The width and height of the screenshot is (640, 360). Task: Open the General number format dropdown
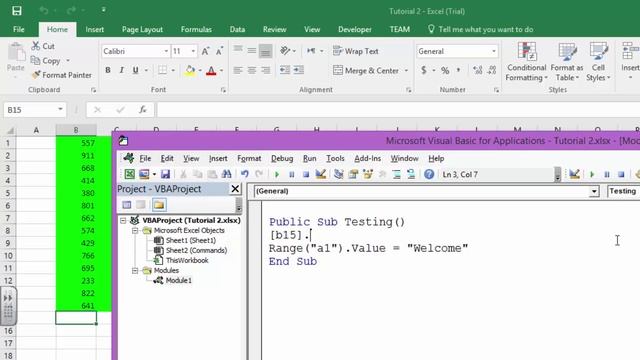click(494, 51)
